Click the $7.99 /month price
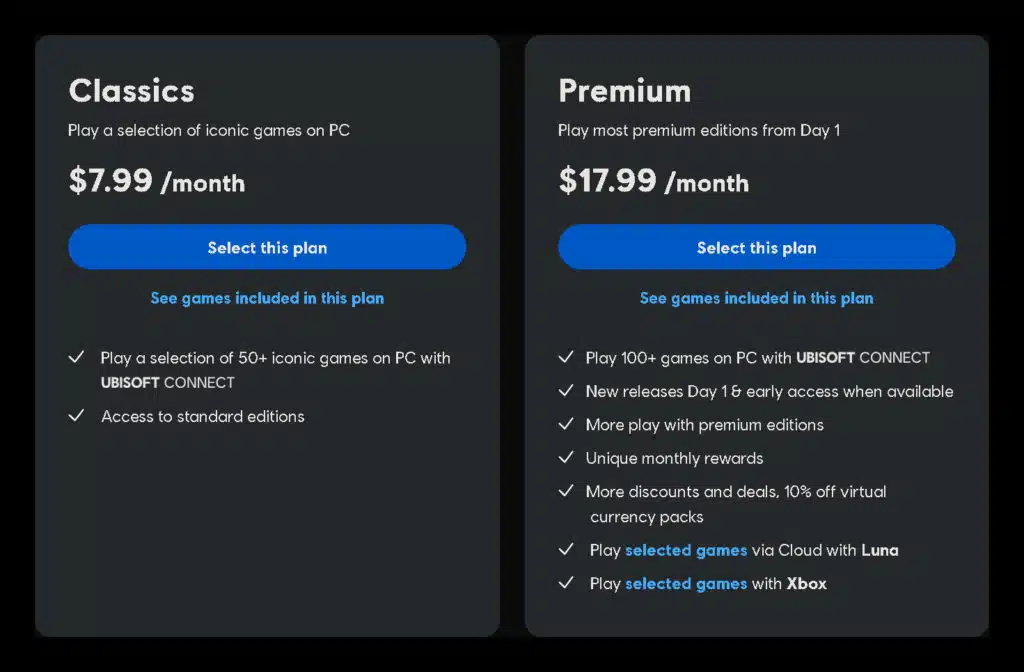1024x672 pixels. click(x=157, y=181)
